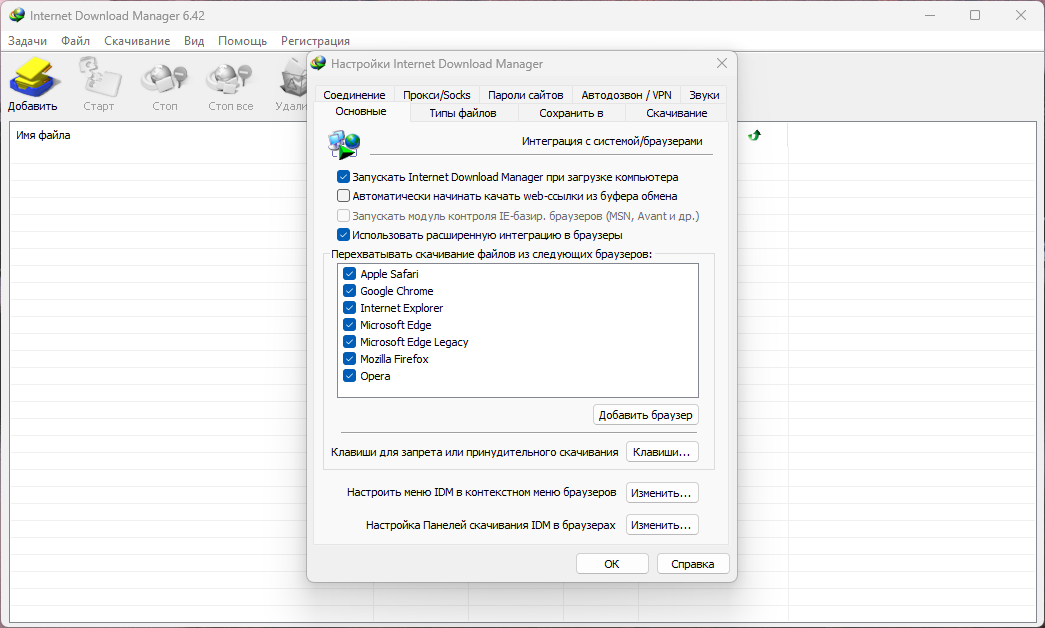Maximize the Internet Download Manager window
This screenshot has height=628, width=1045.
pos(975,15)
